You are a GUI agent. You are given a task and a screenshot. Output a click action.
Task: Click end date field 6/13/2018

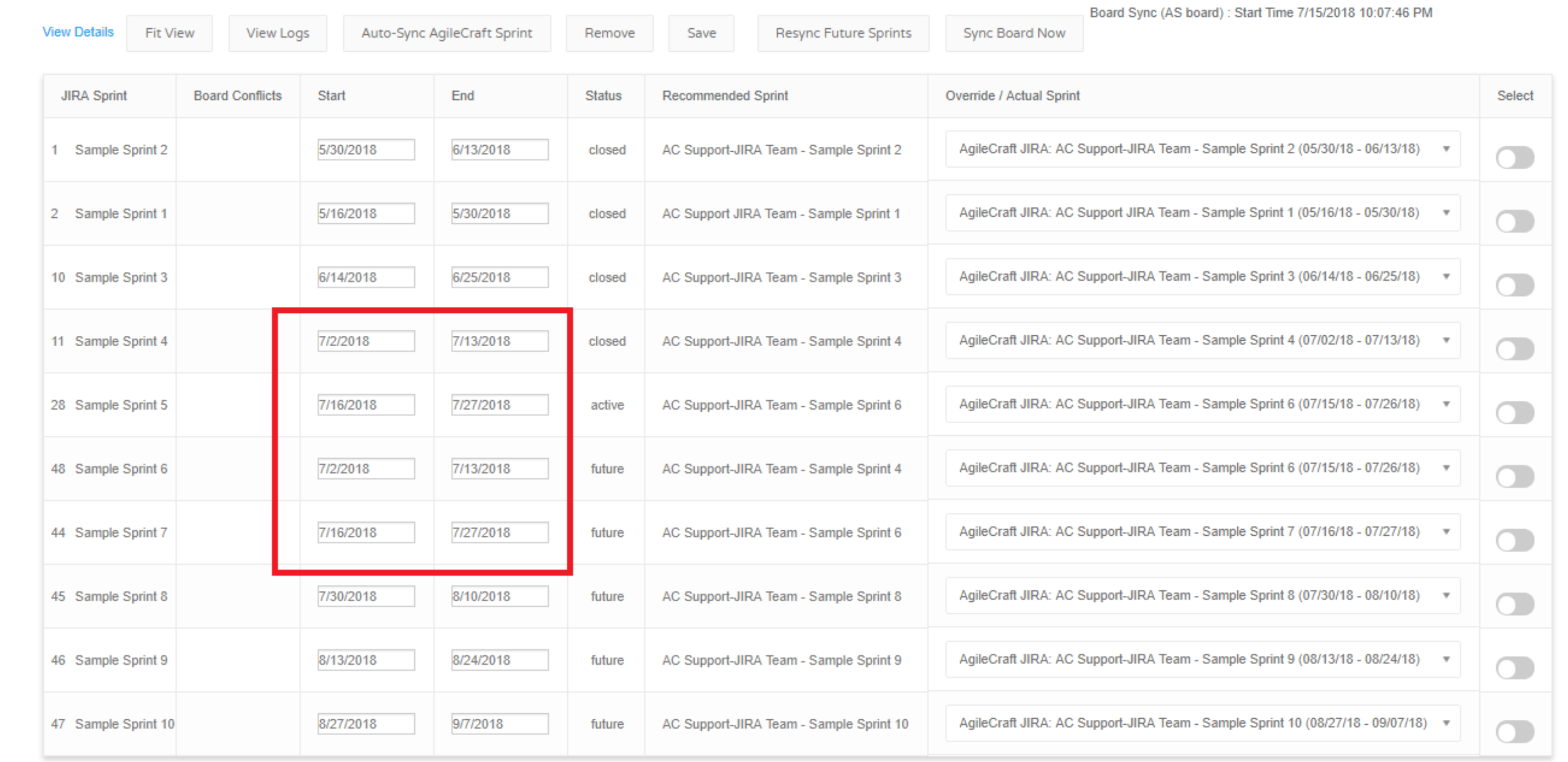coord(500,150)
